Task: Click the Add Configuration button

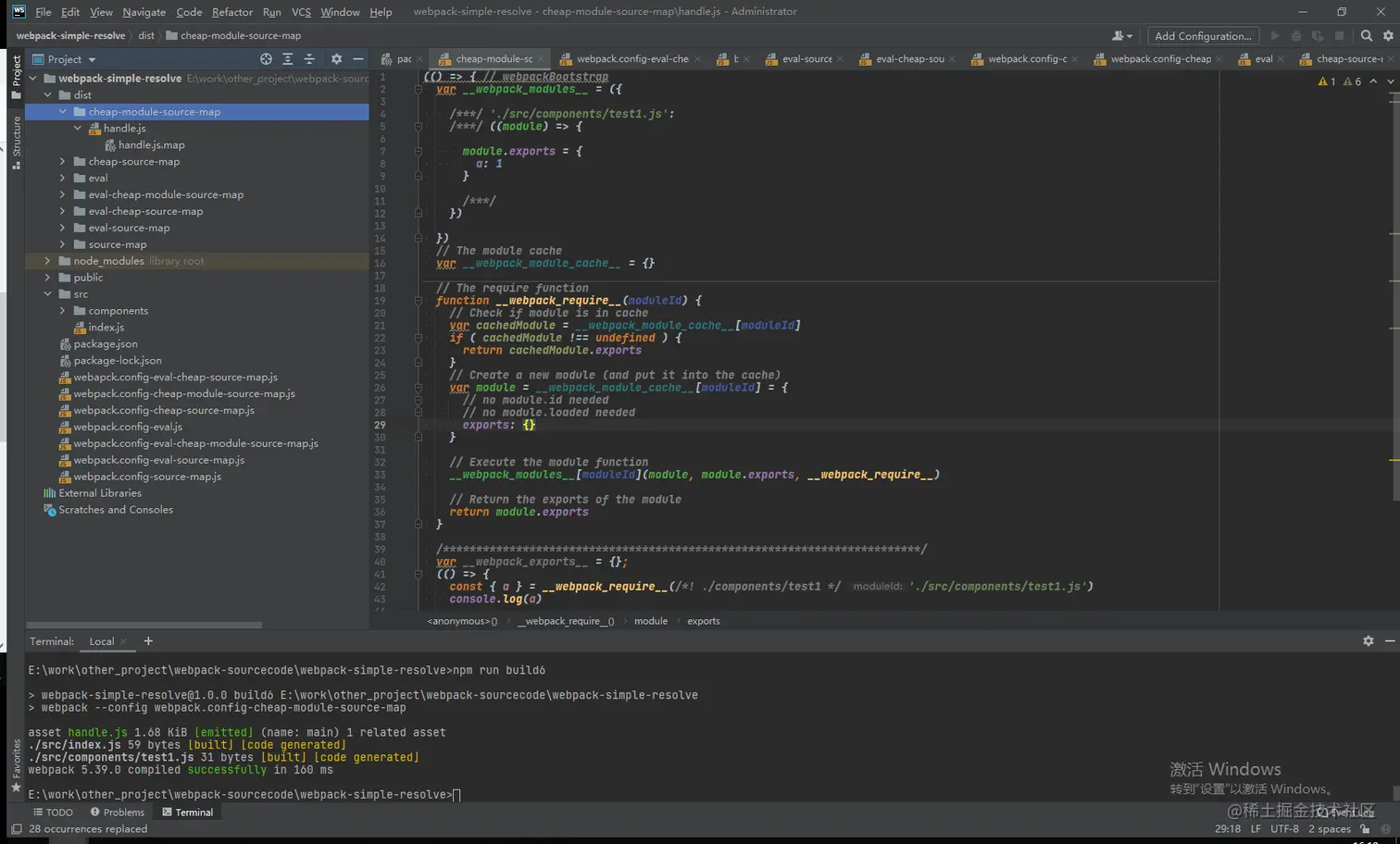Action: (1202, 36)
